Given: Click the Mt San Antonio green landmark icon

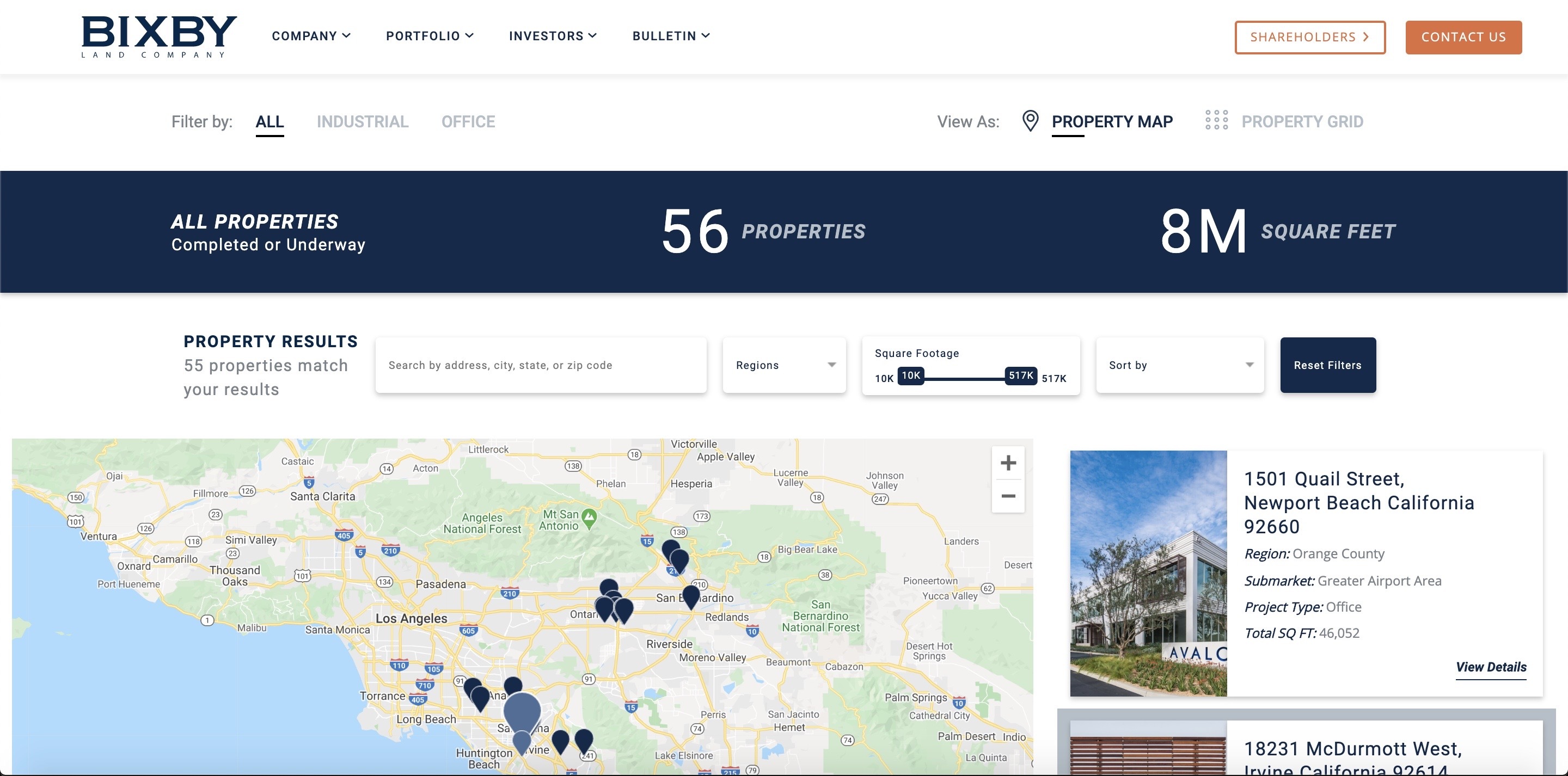Looking at the screenshot, I should 589,518.
